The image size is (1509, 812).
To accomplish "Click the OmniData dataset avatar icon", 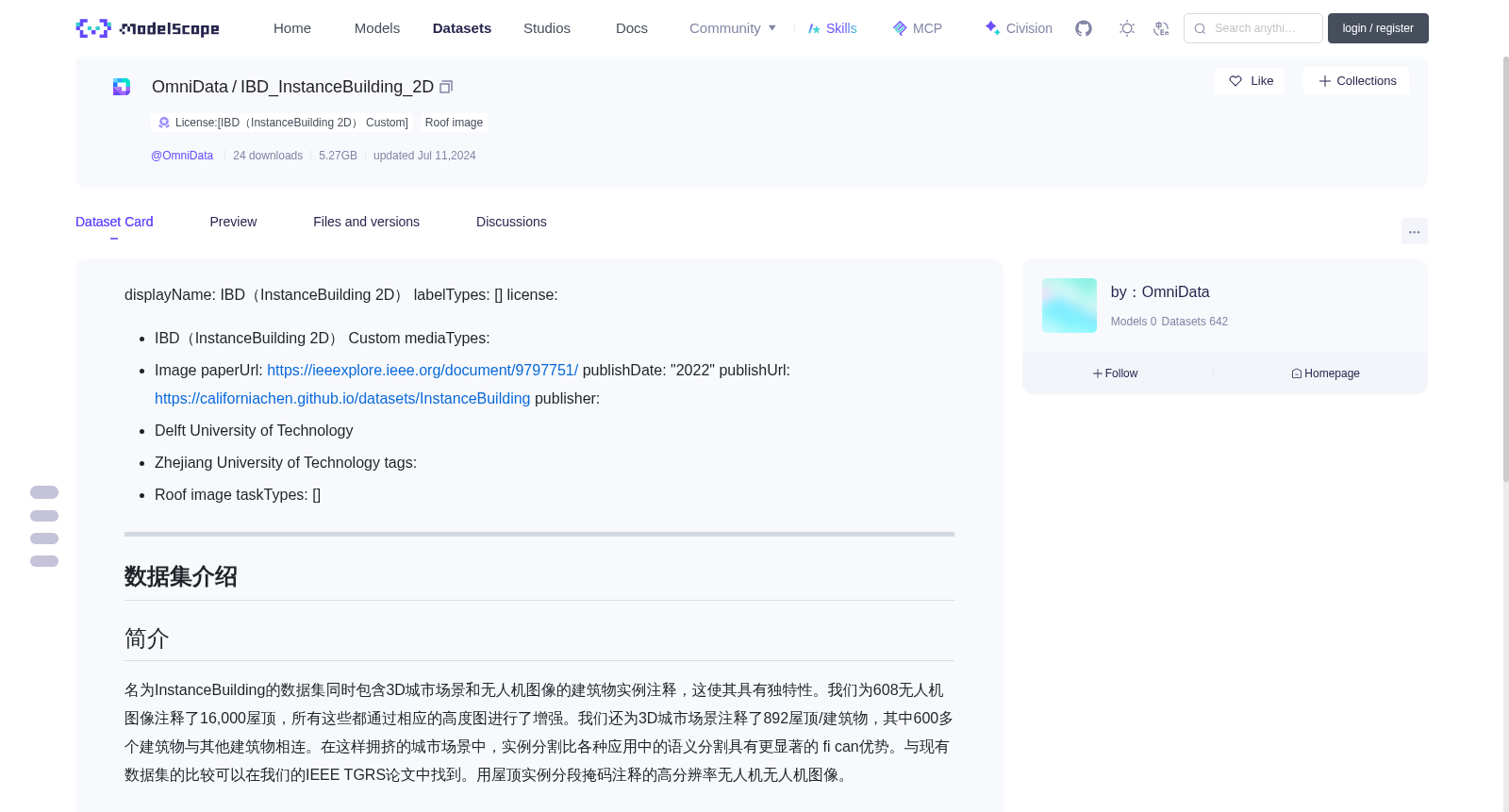I will 122,87.
